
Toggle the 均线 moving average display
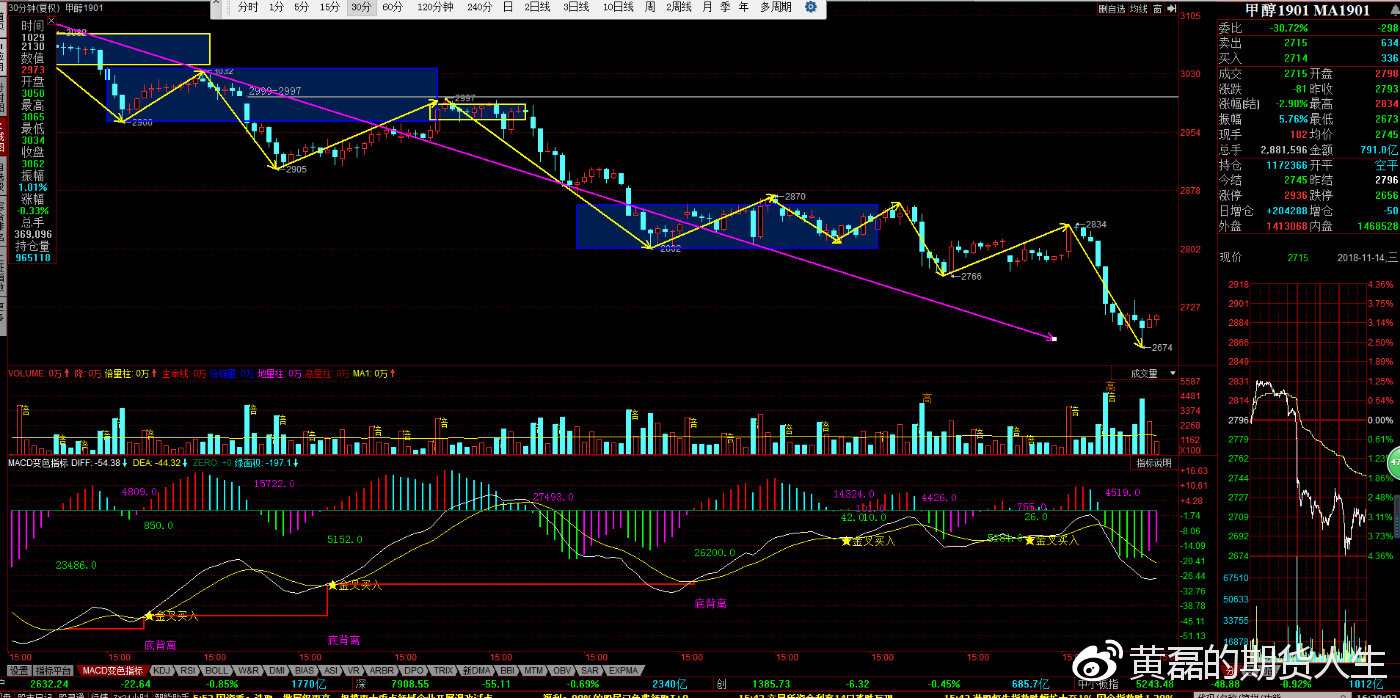[x=1139, y=9]
